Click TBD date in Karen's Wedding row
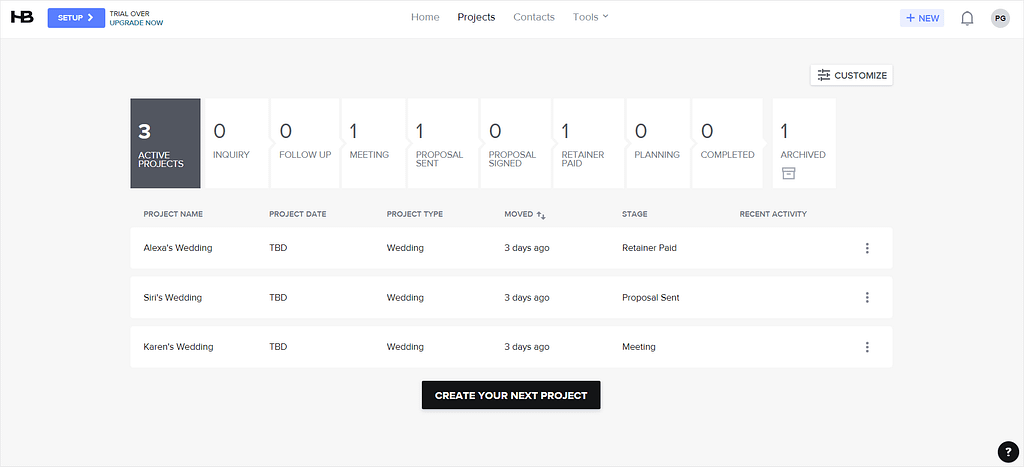Image resolution: width=1024 pixels, height=467 pixels. [278, 347]
